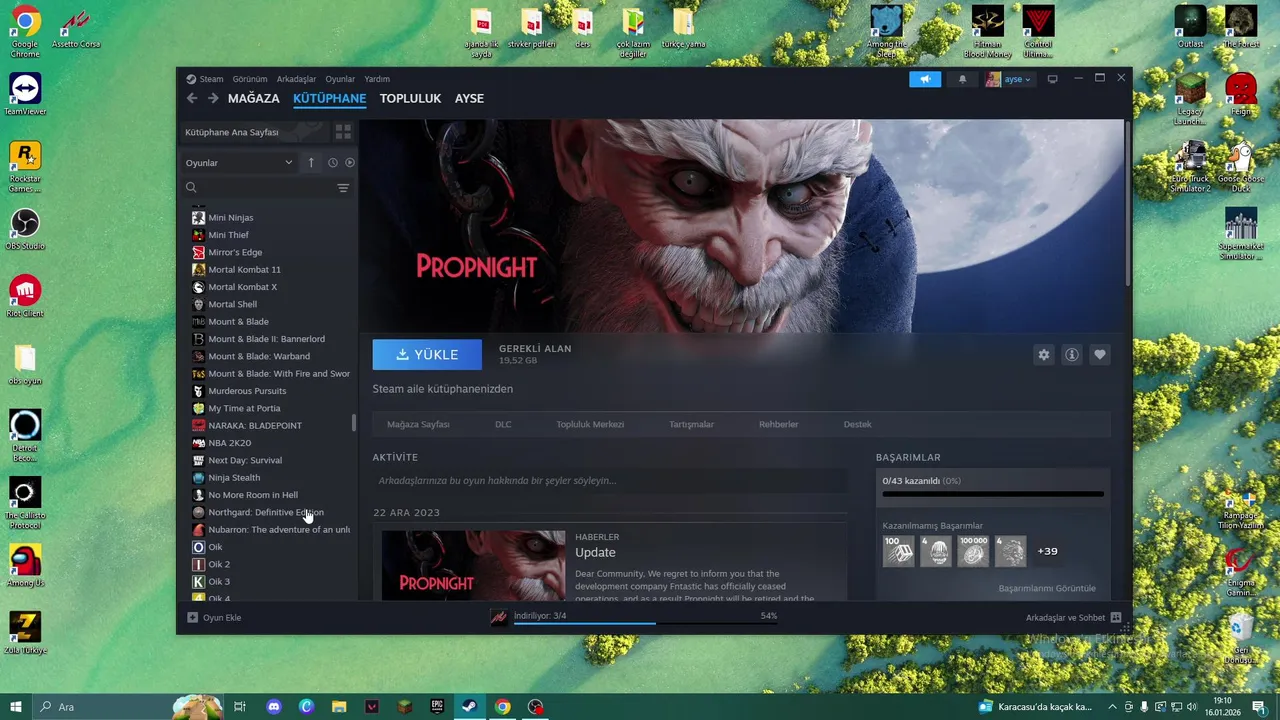Screen dimensions: 1280x720
Task: Click the activity comment input field
Action: click(610, 481)
